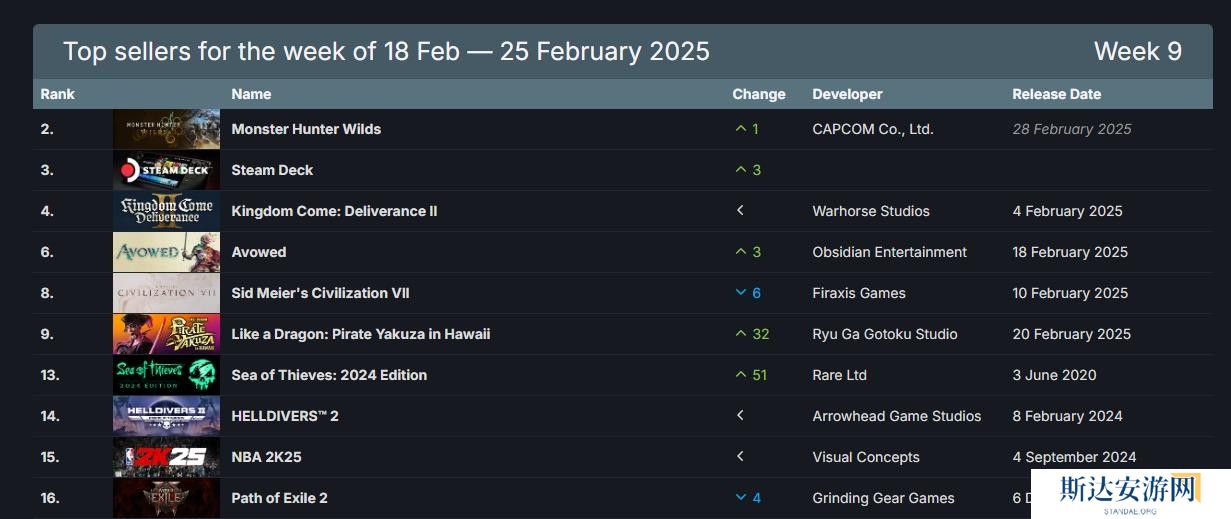Click the Path of Exile 2 title
Image resolution: width=1231 pixels, height=519 pixels.
(279, 498)
